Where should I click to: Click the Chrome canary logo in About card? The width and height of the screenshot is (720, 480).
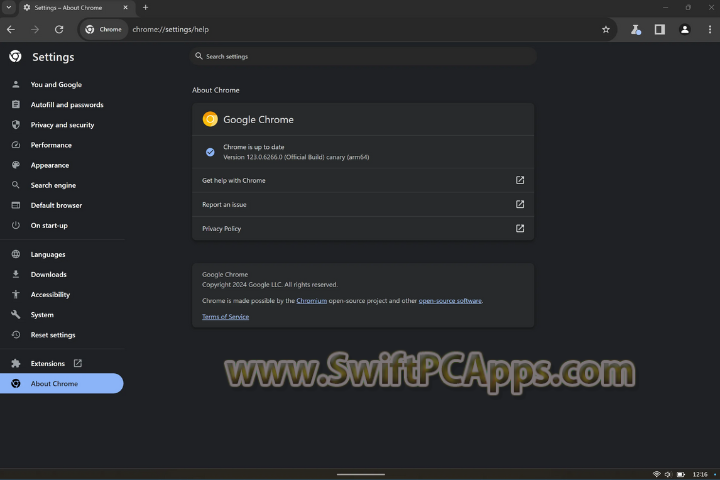tap(210, 119)
